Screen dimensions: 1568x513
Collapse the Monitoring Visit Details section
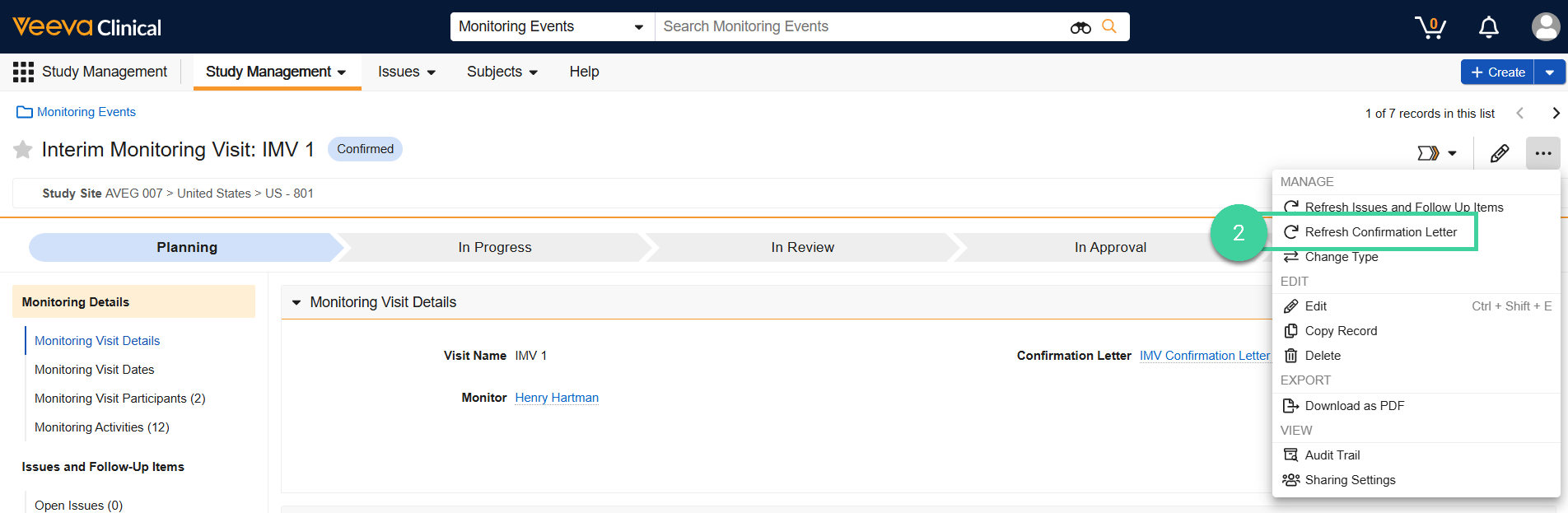click(x=296, y=303)
